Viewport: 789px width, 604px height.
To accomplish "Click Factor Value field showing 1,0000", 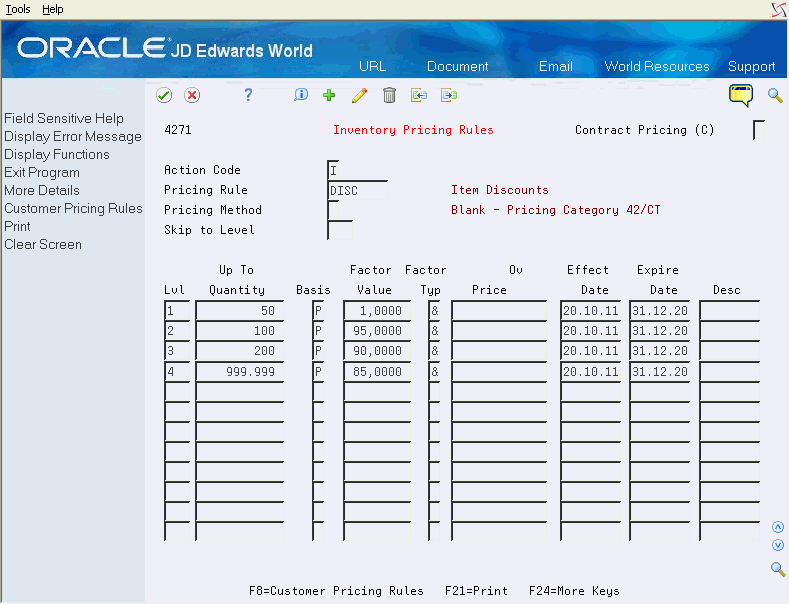I will tap(377, 311).
